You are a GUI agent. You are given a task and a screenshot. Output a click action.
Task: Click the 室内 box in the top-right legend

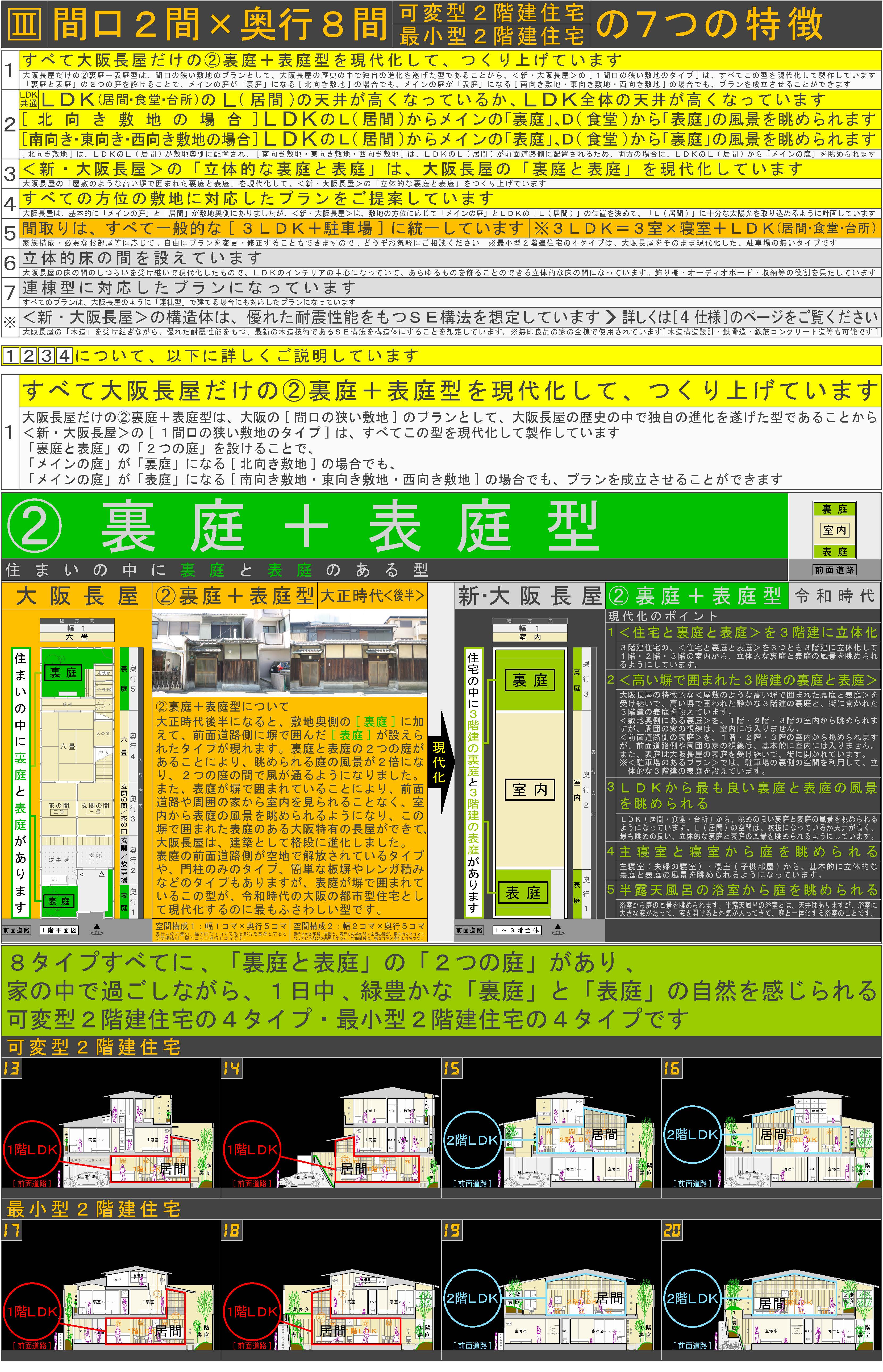coord(834,530)
